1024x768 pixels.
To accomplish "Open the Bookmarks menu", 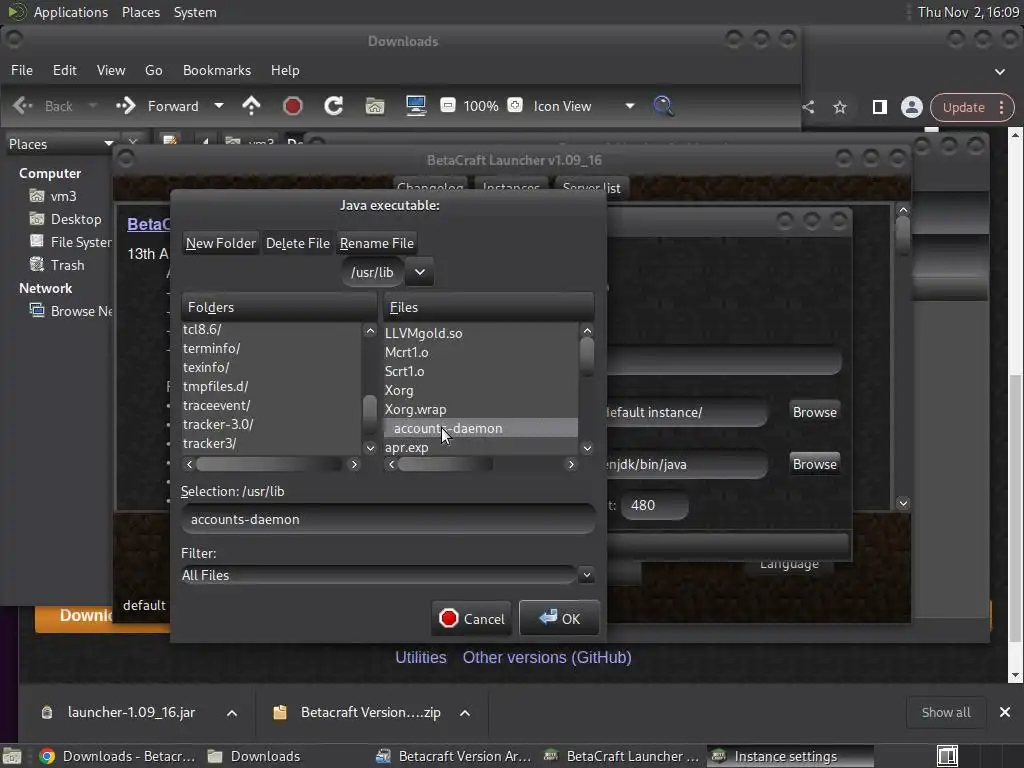I will 217,70.
